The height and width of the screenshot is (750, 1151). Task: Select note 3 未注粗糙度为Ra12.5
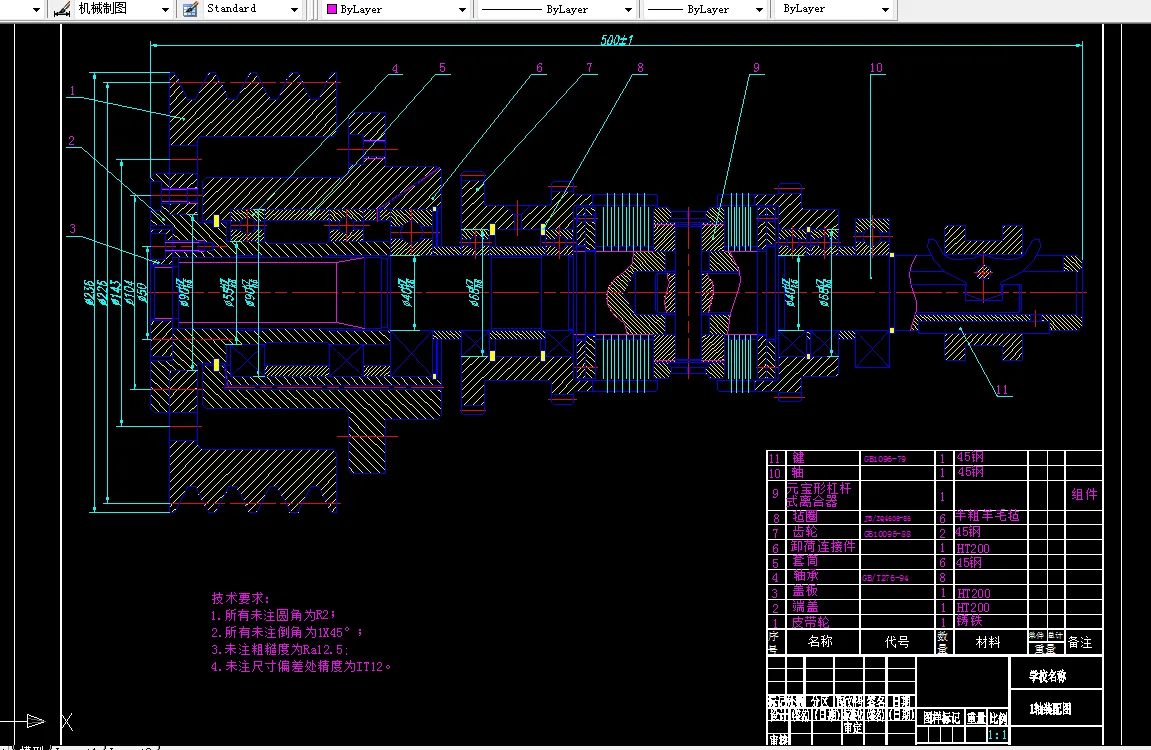tap(280, 649)
